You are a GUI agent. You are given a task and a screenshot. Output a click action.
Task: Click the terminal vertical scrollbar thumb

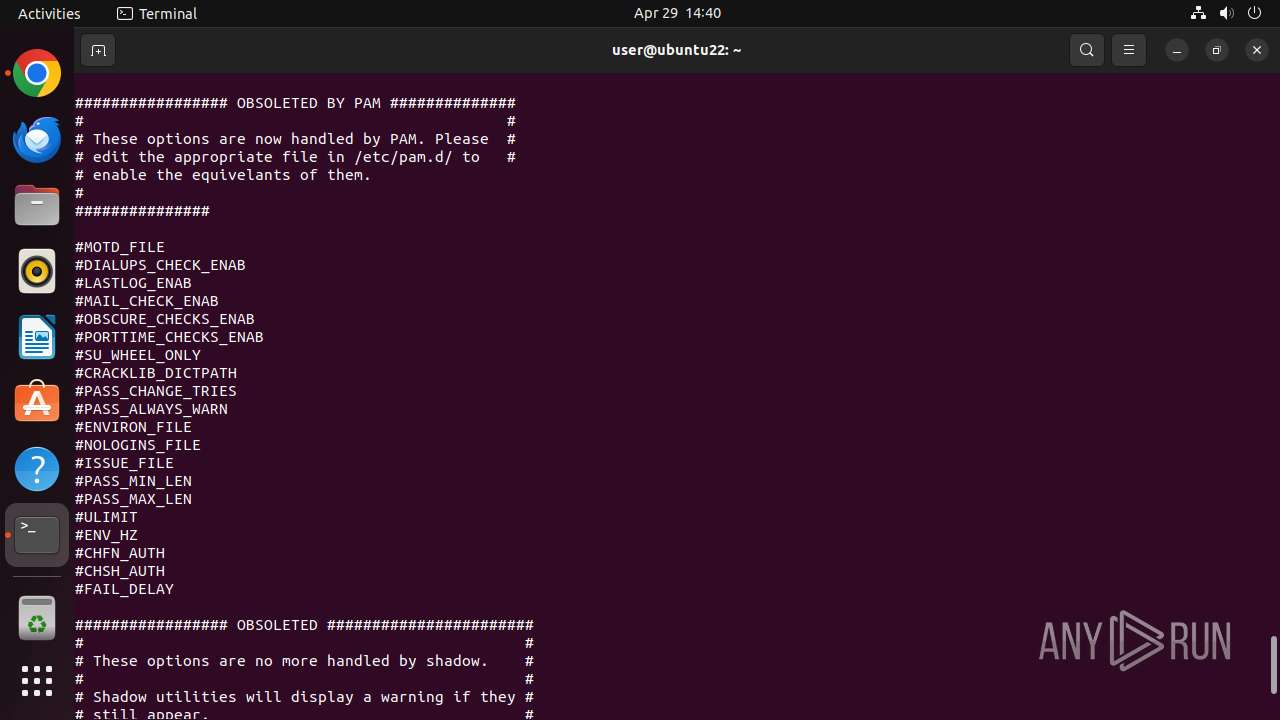[x=1273, y=664]
